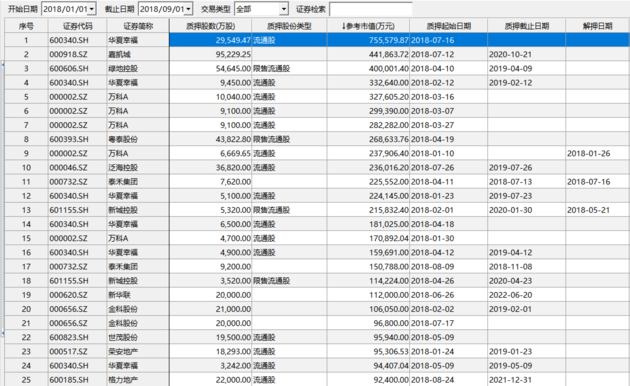Click the 181,025.00 market value cell
The image size is (630, 386).
pyautogui.click(x=368, y=224)
